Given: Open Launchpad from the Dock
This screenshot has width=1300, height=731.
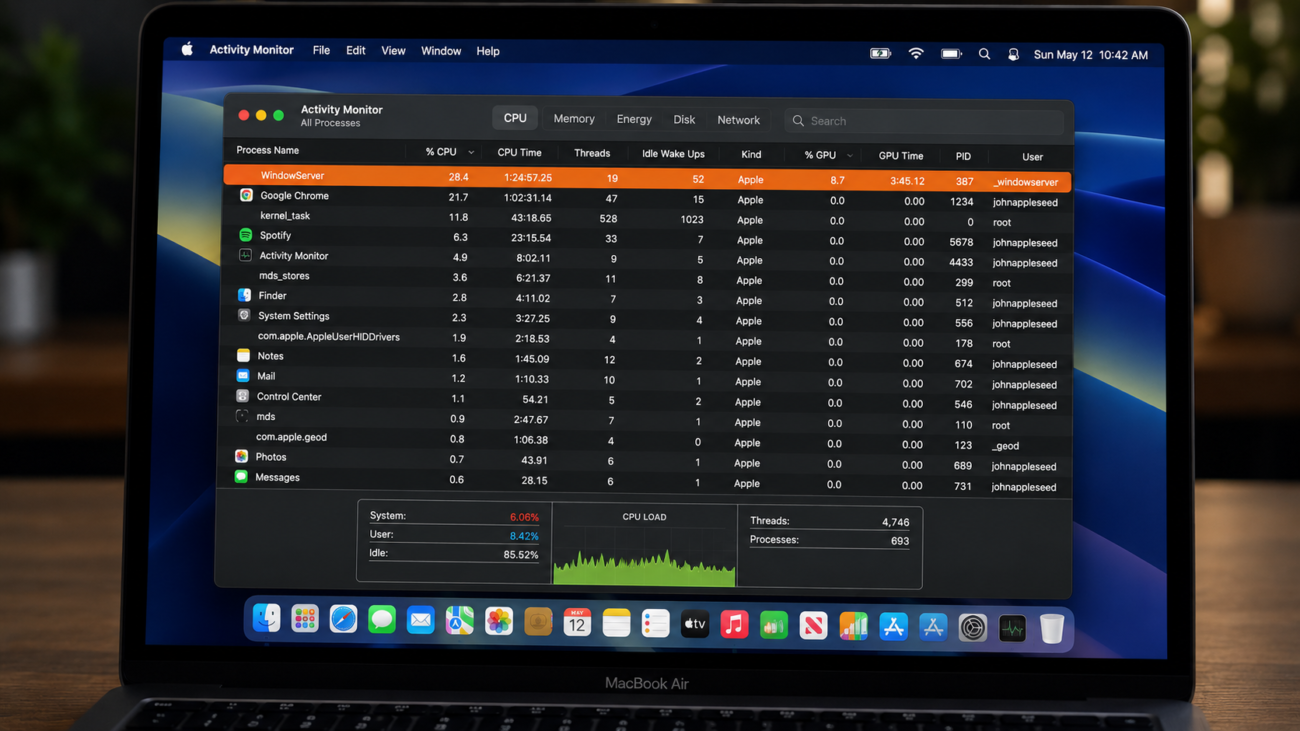Looking at the screenshot, I should (305, 619).
